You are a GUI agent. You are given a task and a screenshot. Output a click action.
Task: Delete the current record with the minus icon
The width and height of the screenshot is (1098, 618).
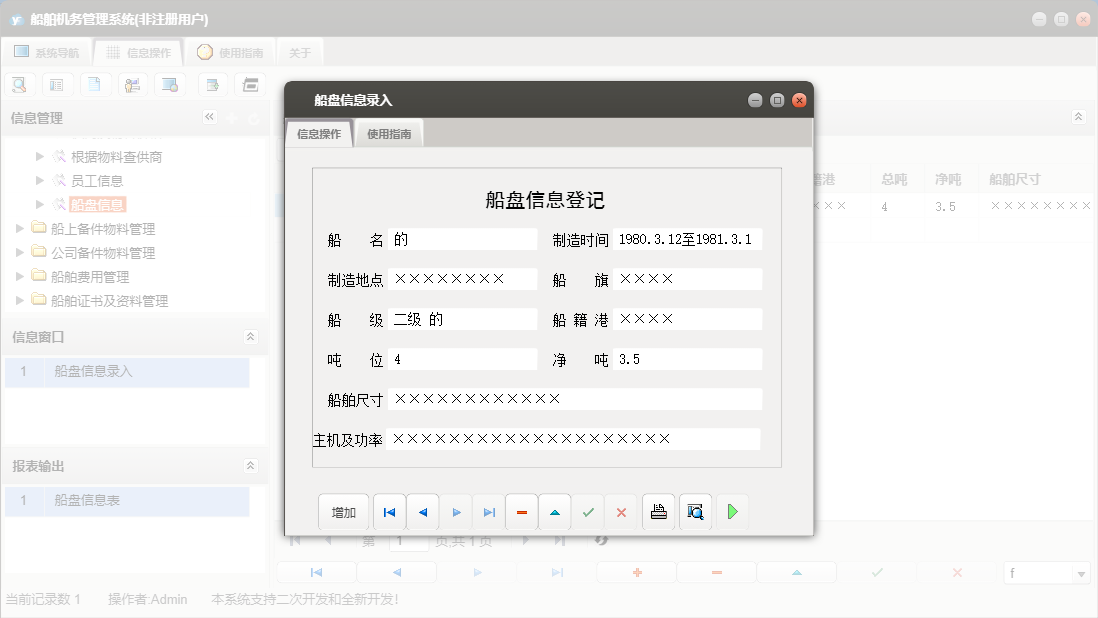521,511
